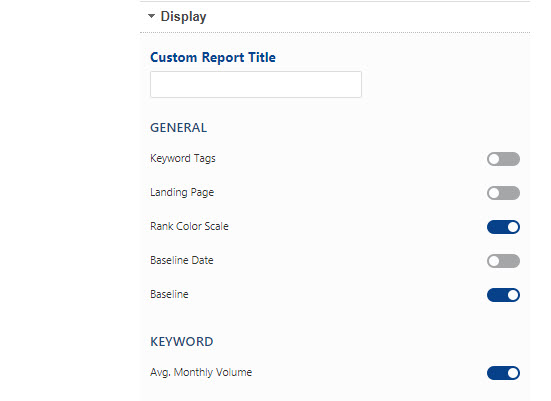Screen dimensions: 551x401
Task: Click the Landing Page label text
Action: point(182,193)
